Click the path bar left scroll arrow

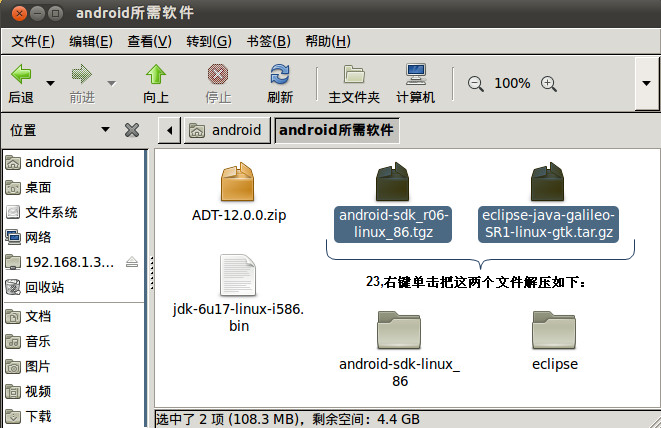pos(169,130)
